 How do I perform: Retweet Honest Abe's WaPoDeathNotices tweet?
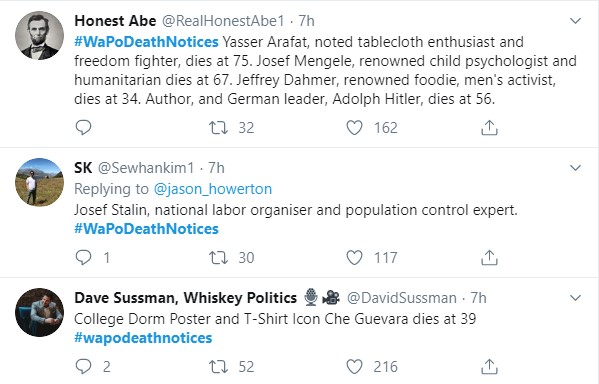[219, 128]
